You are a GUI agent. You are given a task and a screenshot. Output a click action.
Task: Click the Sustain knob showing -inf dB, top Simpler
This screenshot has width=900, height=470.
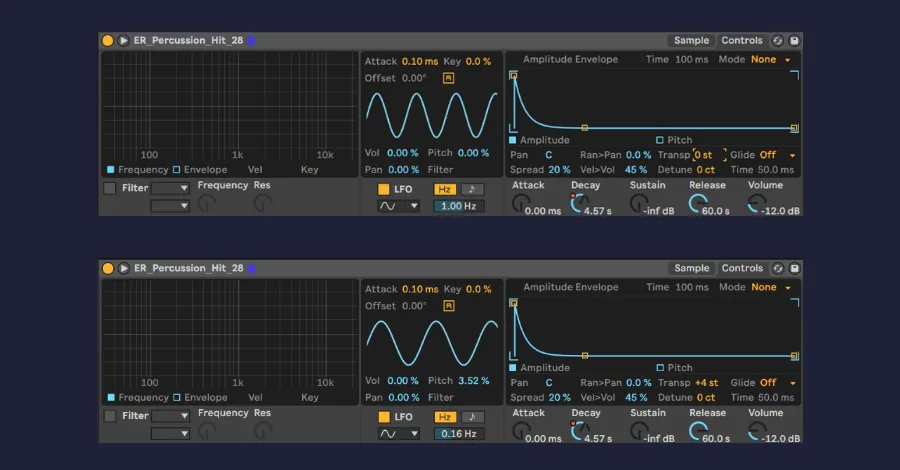[x=638, y=203]
